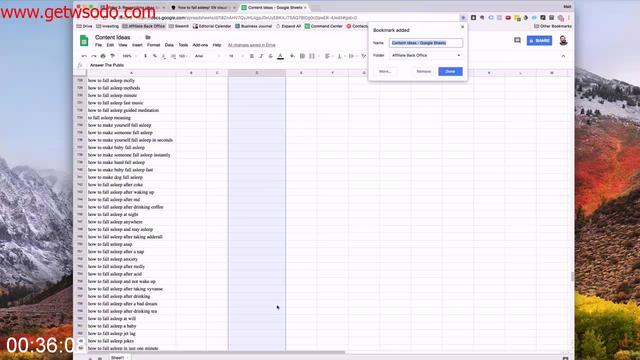Toggle Strikethrough formatting
640x360 pixels.
click(271, 56)
